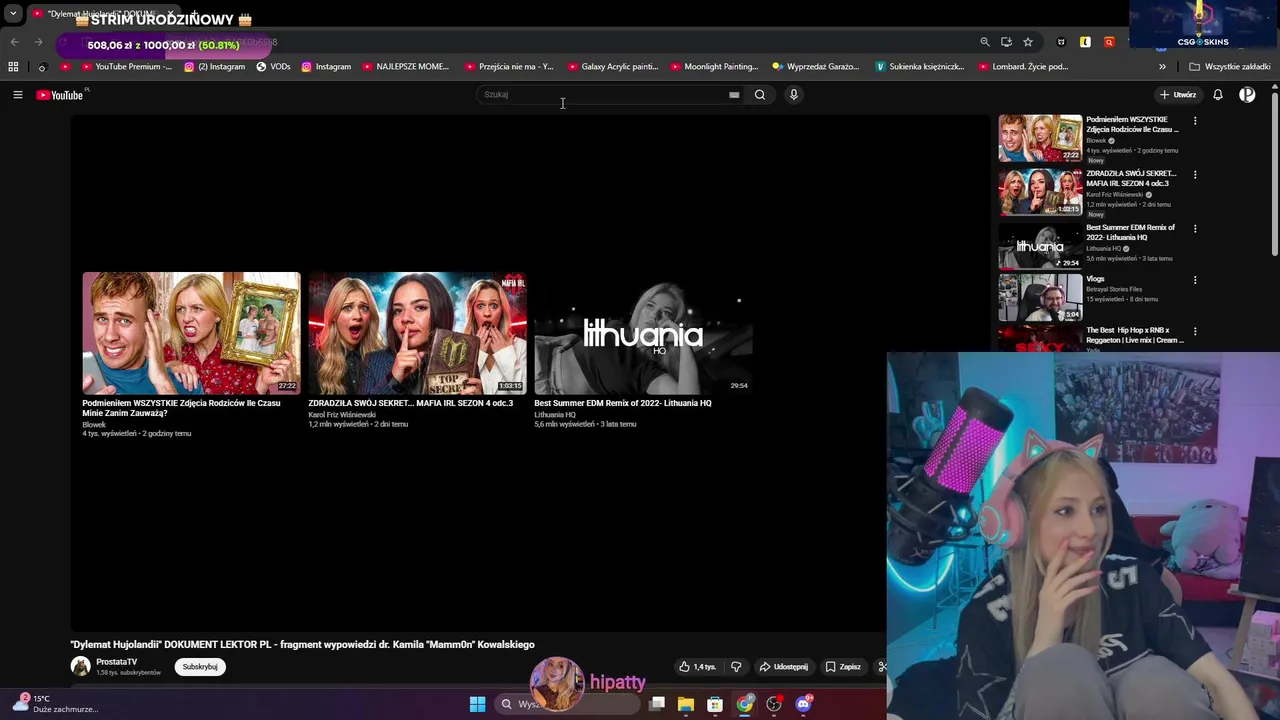Open the Sukienka księżniczk... bookmark

pyautogui.click(x=920, y=67)
